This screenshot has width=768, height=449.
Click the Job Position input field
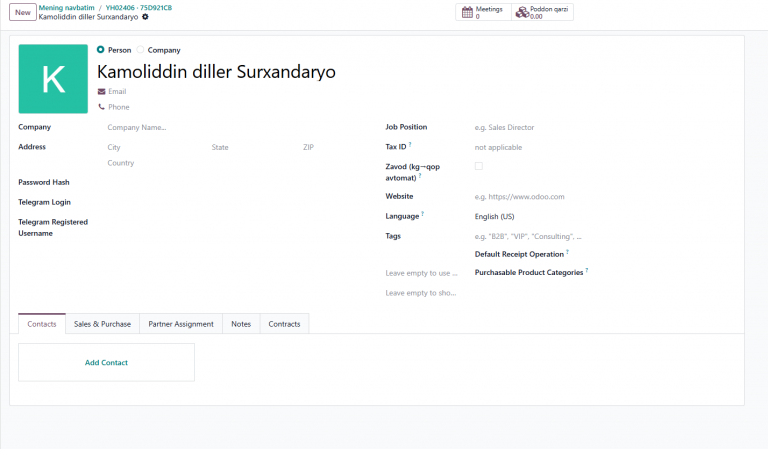tap(603, 127)
